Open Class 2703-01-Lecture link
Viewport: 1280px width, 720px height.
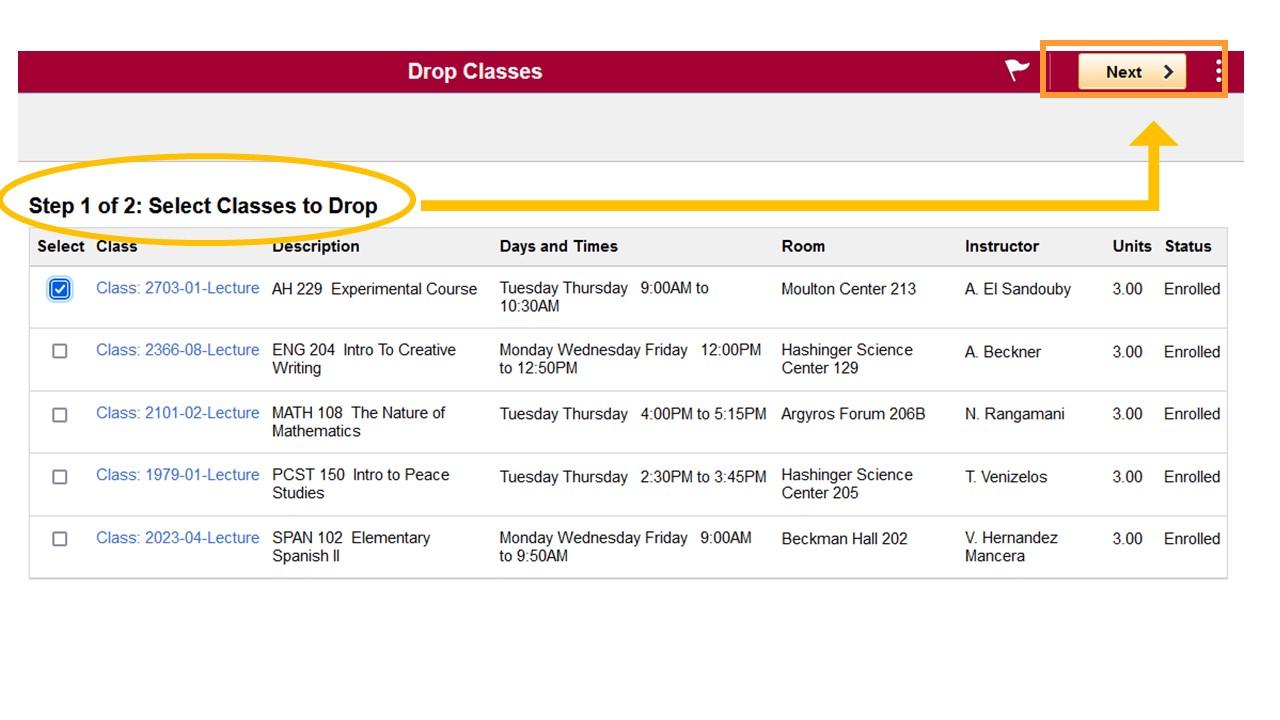[x=177, y=288]
